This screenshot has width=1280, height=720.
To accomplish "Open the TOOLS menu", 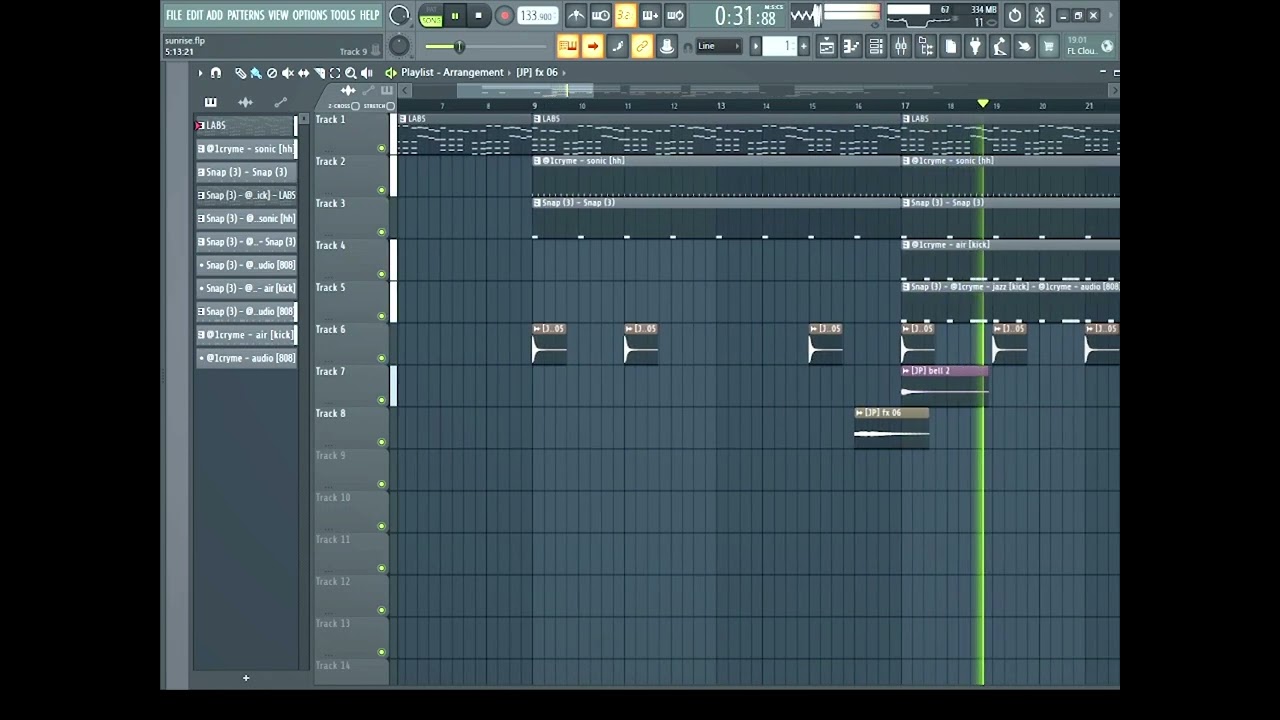I will (x=343, y=15).
